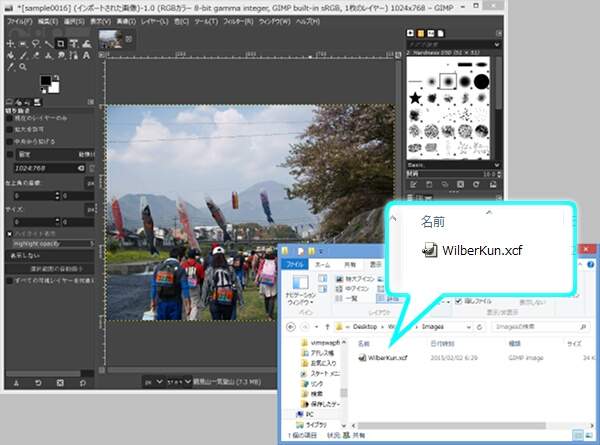The height and width of the screenshot is (445, 600).
Task: Click white background color swatch
Action: (55, 88)
